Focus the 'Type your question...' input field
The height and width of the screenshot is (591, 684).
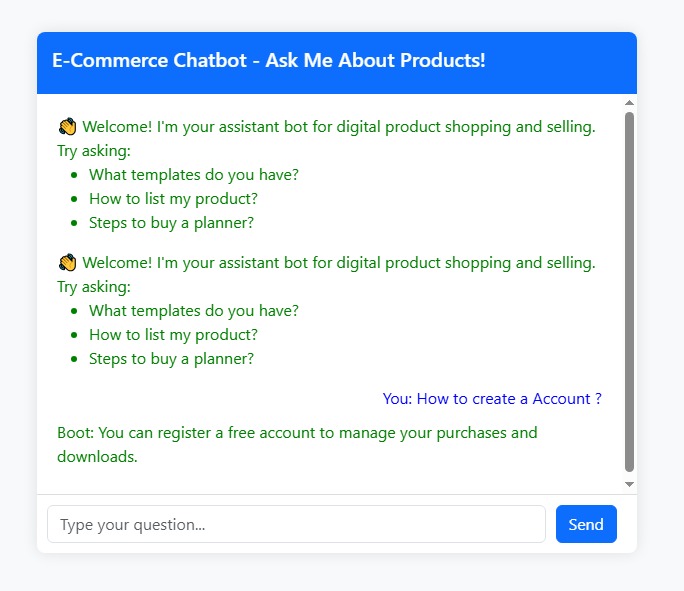296,524
